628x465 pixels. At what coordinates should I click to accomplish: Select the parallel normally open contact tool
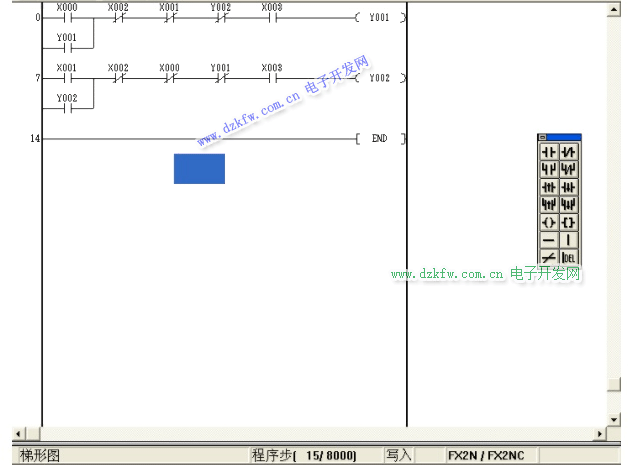pyautogui.click(x=549, y=169)
